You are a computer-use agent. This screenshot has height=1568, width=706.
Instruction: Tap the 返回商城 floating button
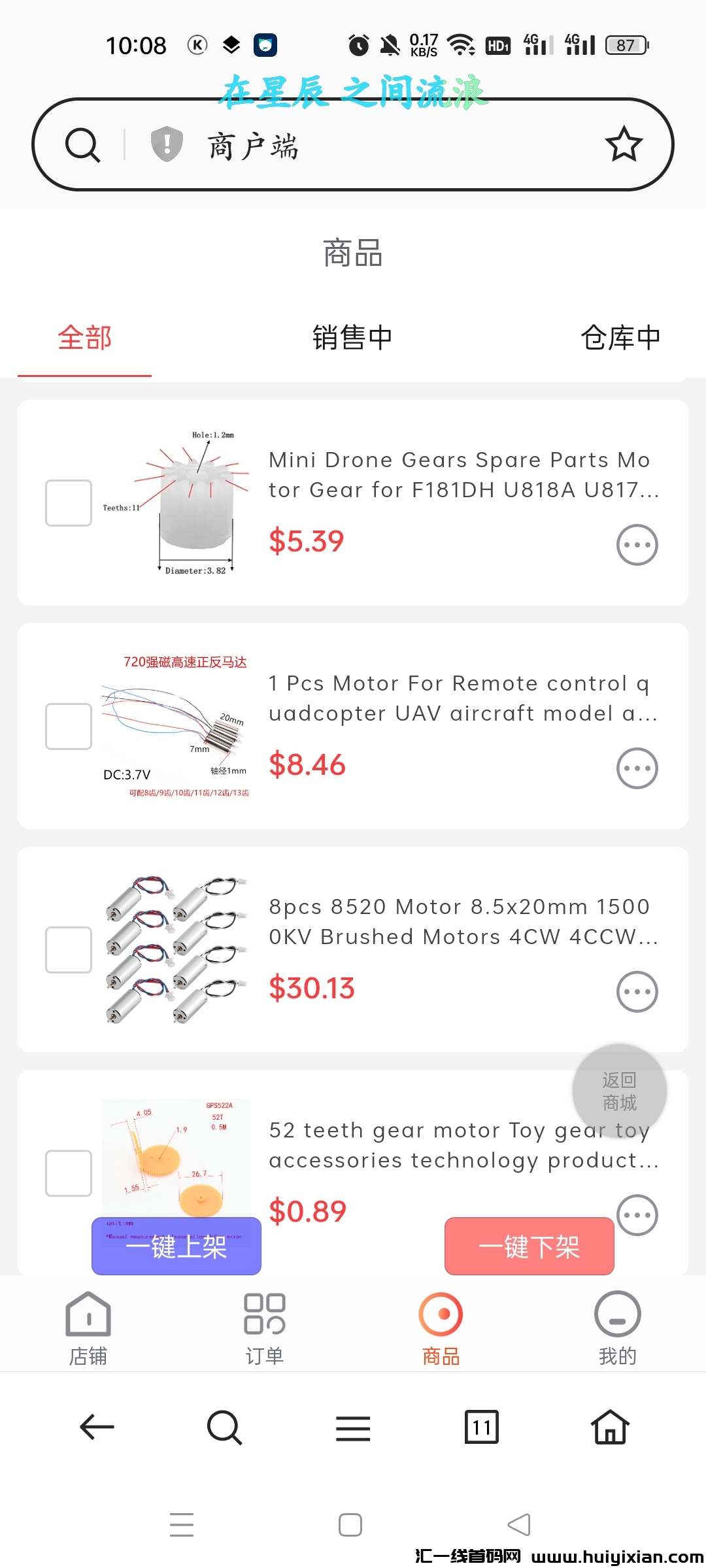pyautogui.click(x=619, y=1091)
